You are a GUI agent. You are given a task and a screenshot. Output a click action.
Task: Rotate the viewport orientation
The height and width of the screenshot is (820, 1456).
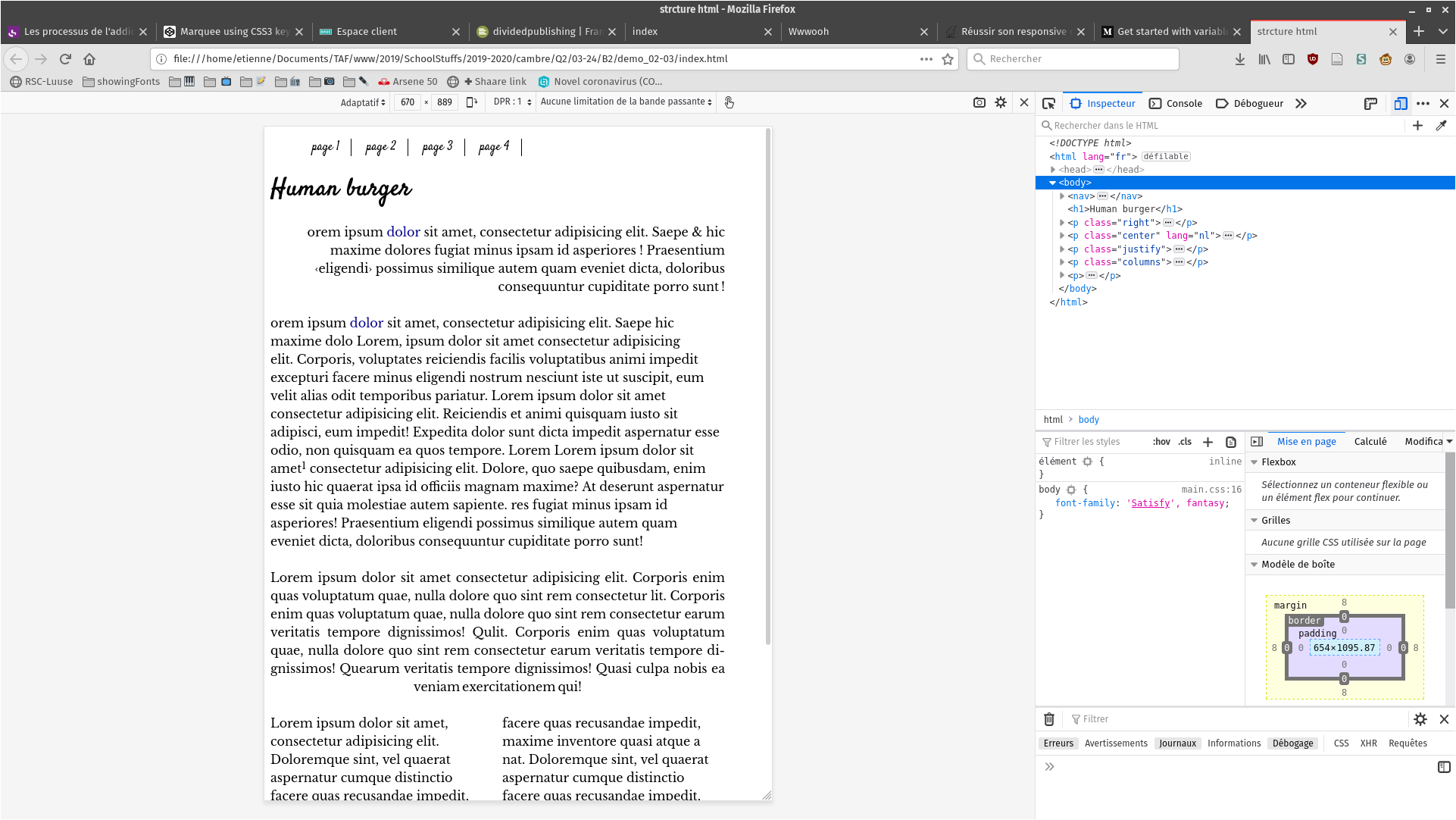tap(472, 102)
